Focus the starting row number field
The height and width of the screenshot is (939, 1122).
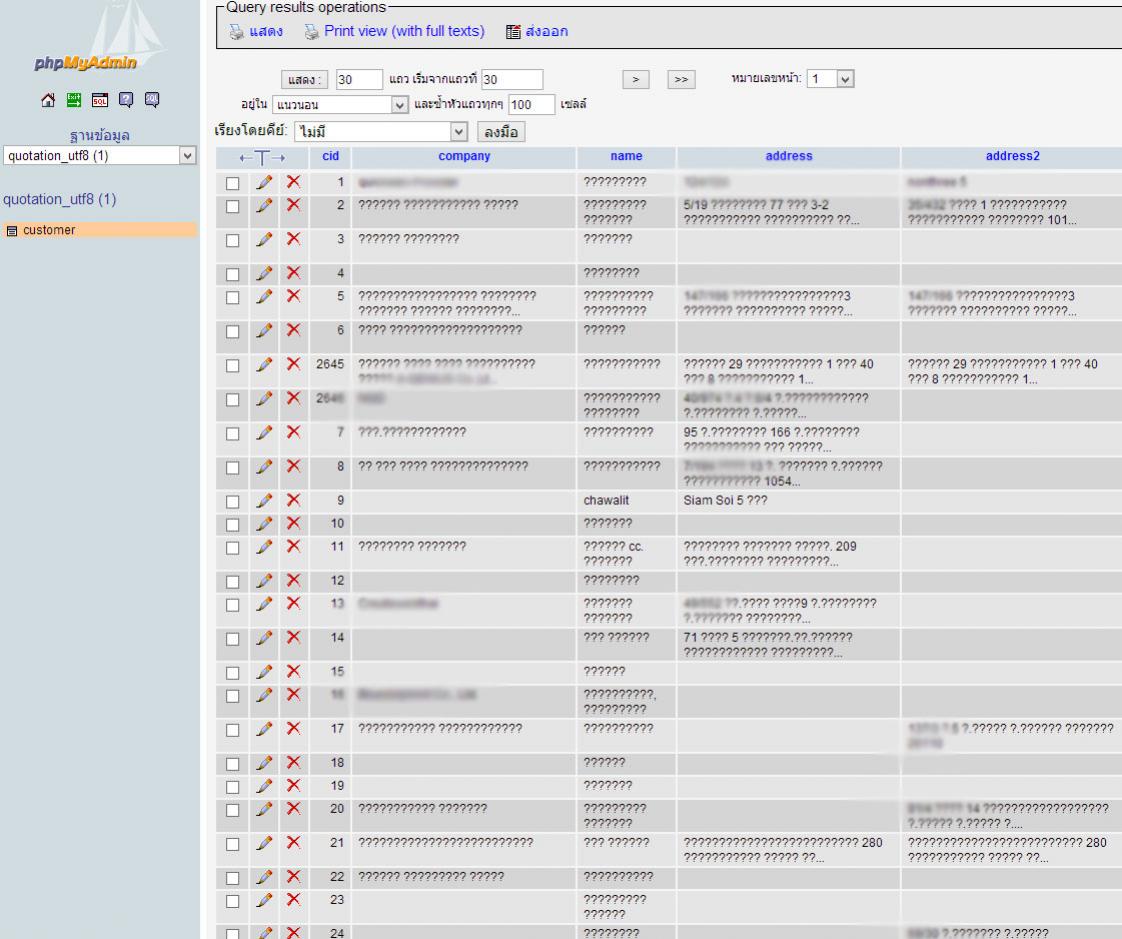point(512,79)
